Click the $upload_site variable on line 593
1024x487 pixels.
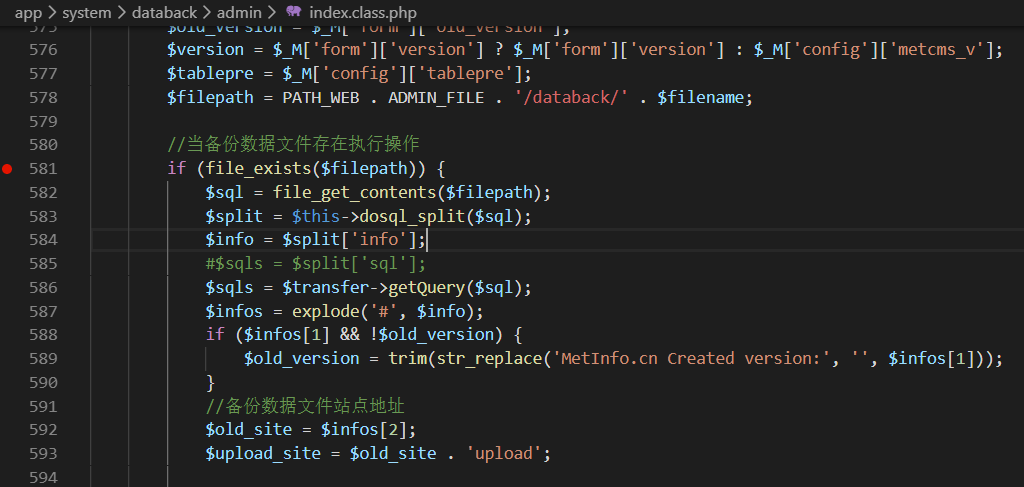pos(263,454)
